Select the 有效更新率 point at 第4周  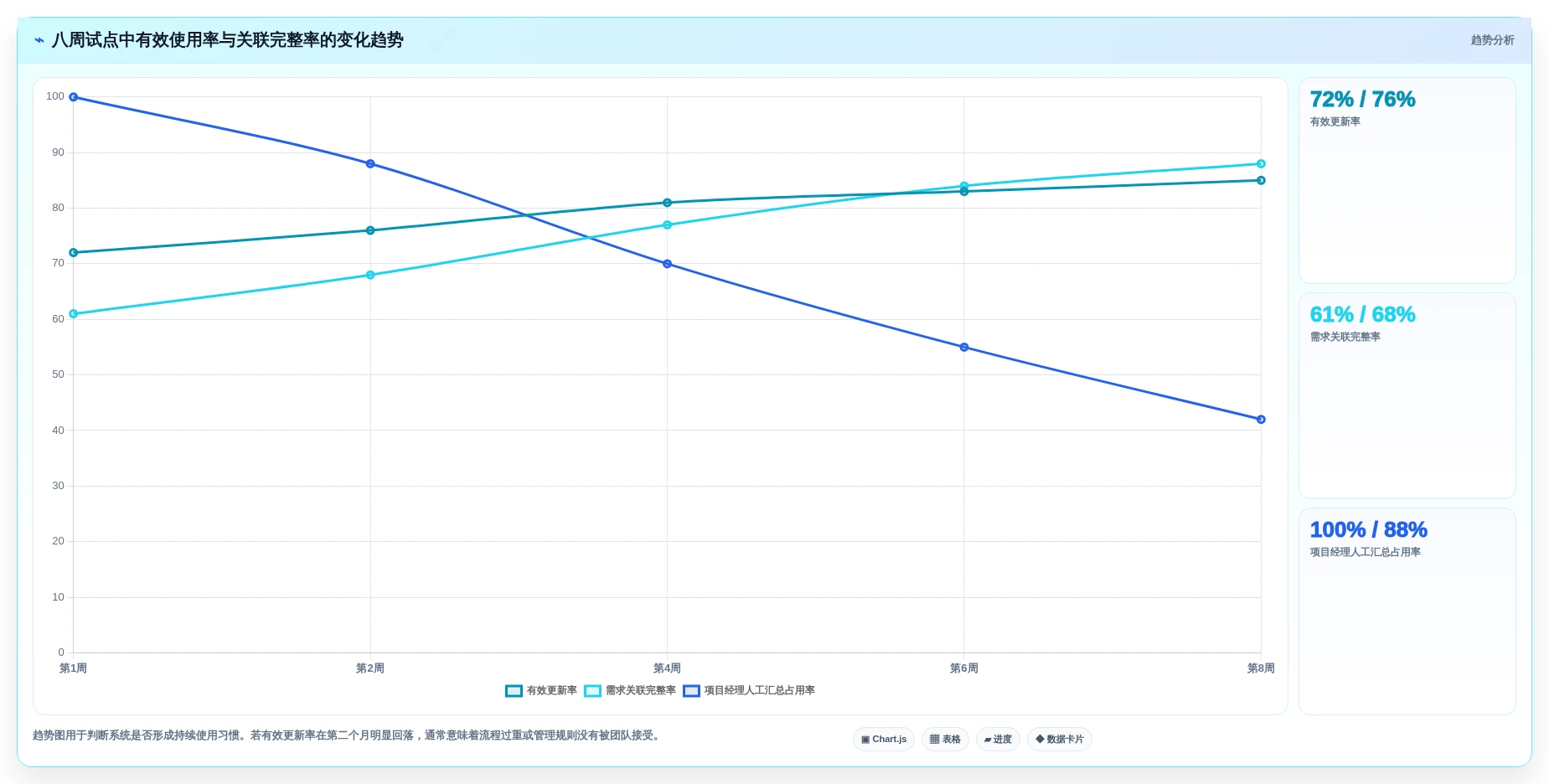pos(668,203)
